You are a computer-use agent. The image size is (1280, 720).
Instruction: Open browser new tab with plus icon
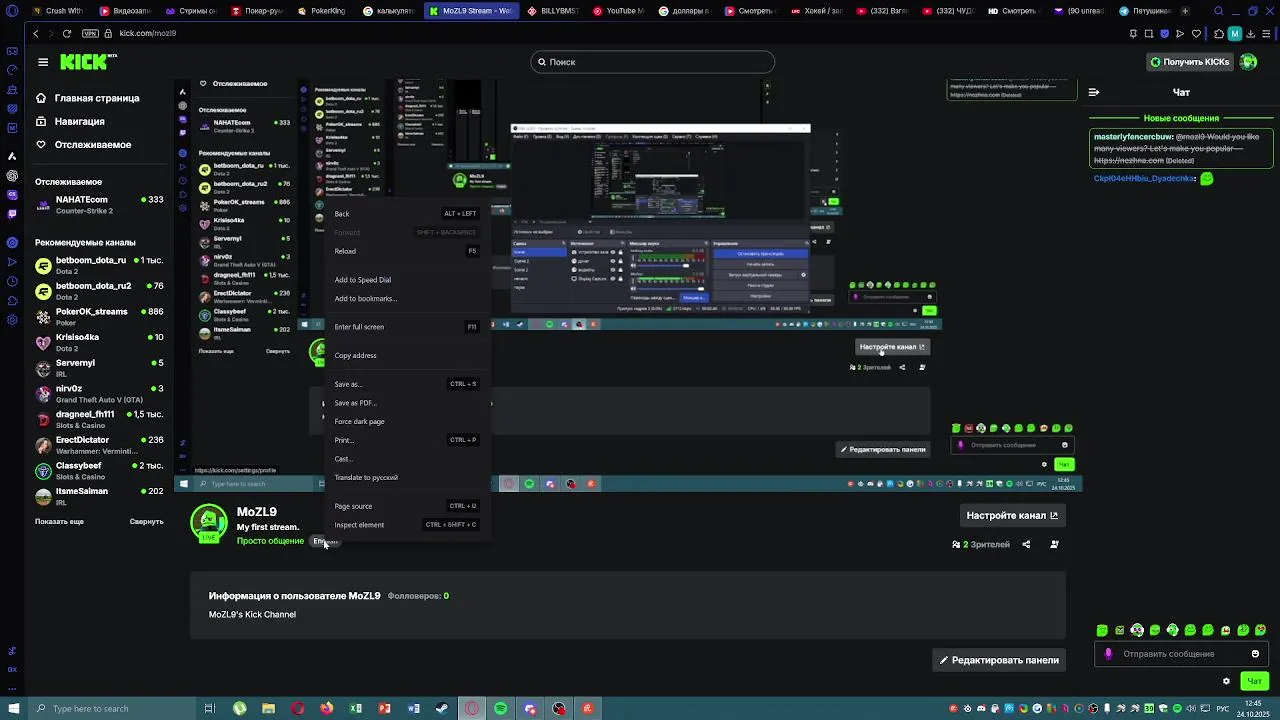[x=1185, y=11]
